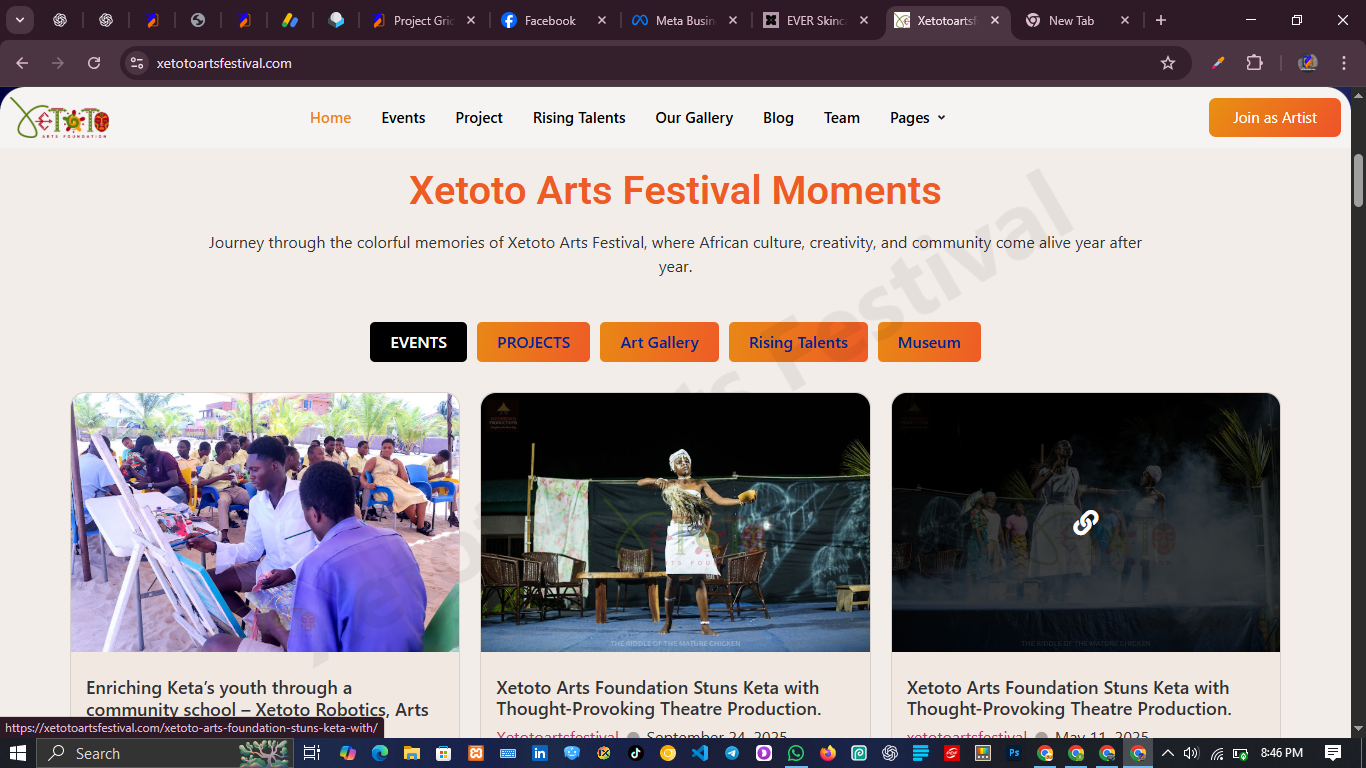Select Blog in the site navigation
This screenshot has height=768, width=1366.
click(778, 117)
